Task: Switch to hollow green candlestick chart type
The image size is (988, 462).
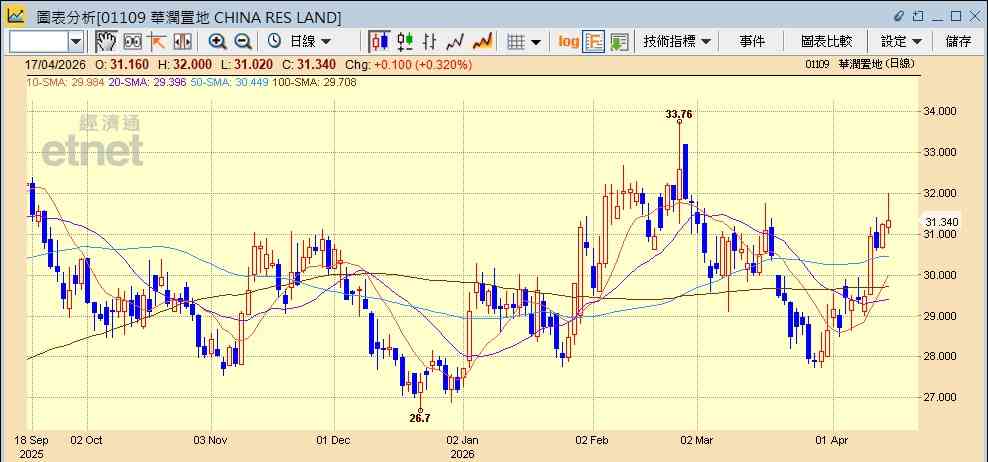Action: (x=405, y=42)
